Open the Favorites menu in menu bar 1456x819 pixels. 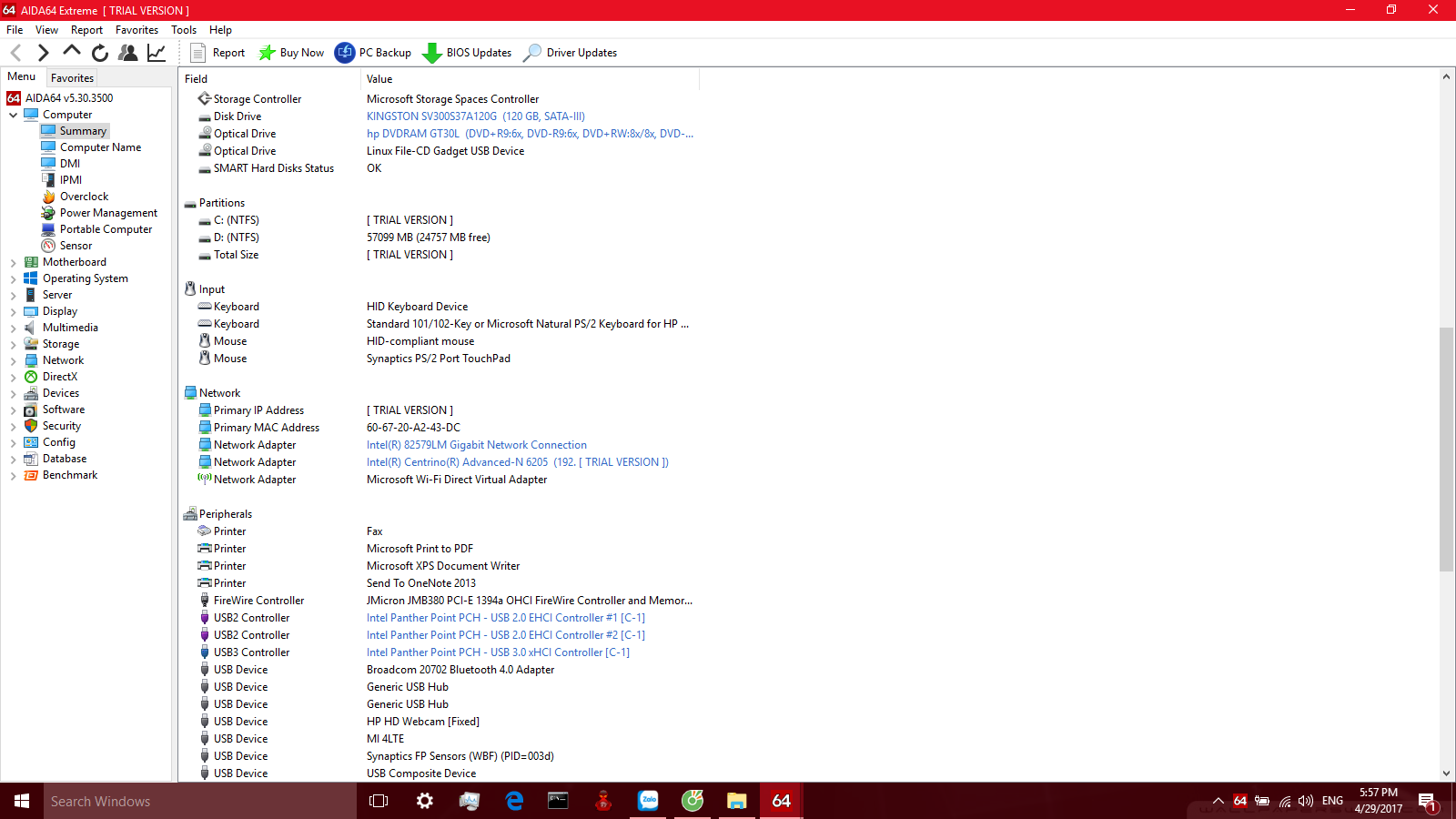137,30
